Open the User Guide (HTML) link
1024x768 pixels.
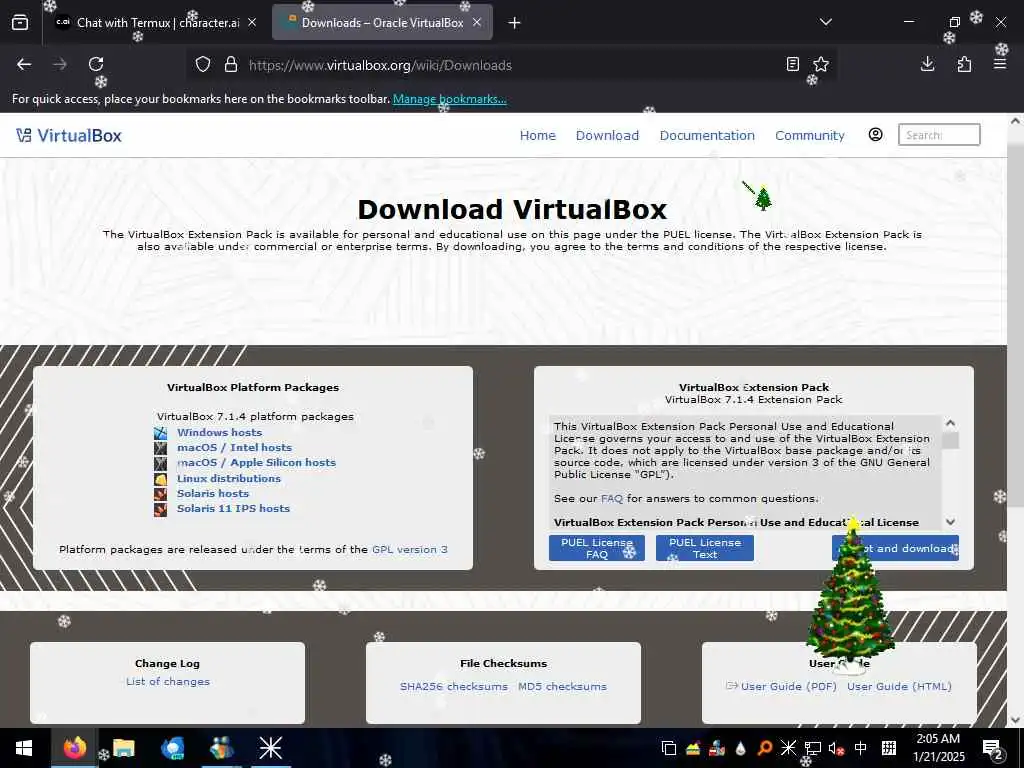tap(899, 686)
